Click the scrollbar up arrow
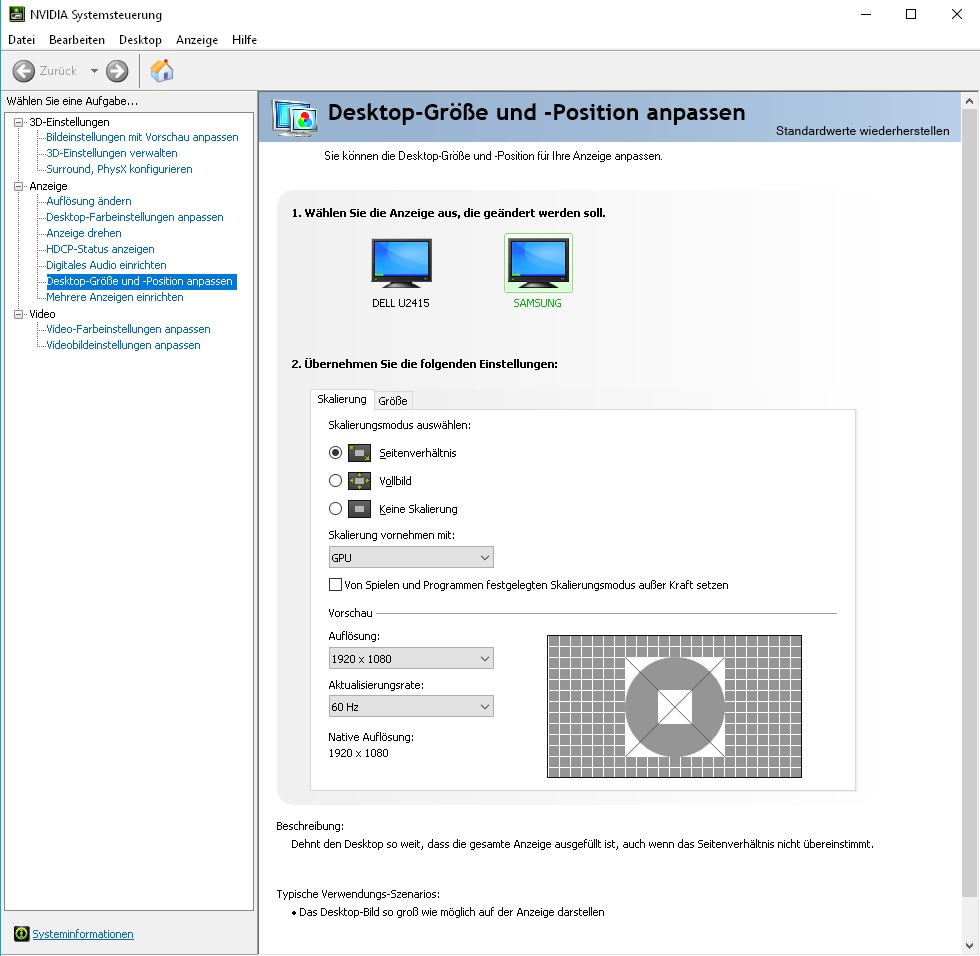The width and height of the screenshot is (980, 956). 969,101
